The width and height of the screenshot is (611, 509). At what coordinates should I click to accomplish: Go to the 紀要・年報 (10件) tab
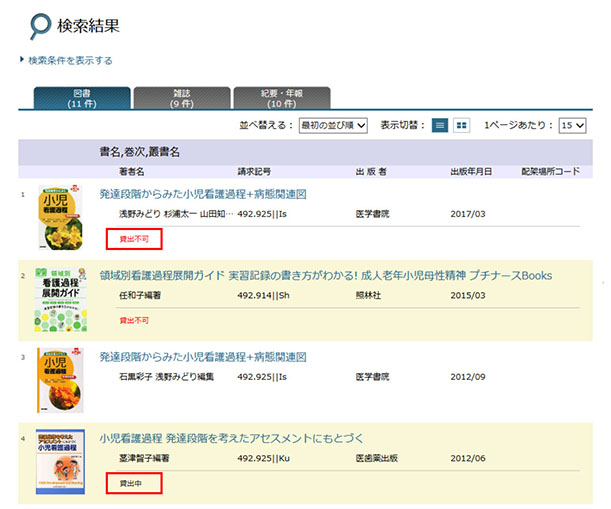point(279,97)
